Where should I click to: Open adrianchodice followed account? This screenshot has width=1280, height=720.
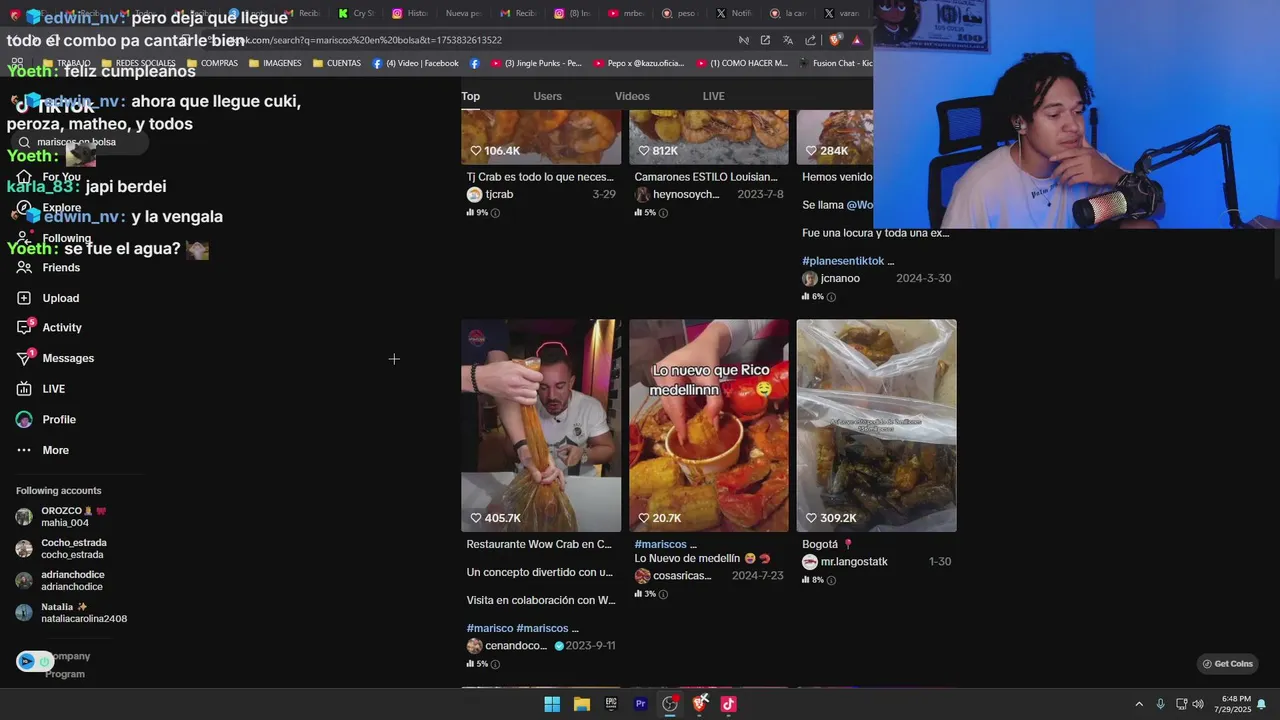coord(61,581)
